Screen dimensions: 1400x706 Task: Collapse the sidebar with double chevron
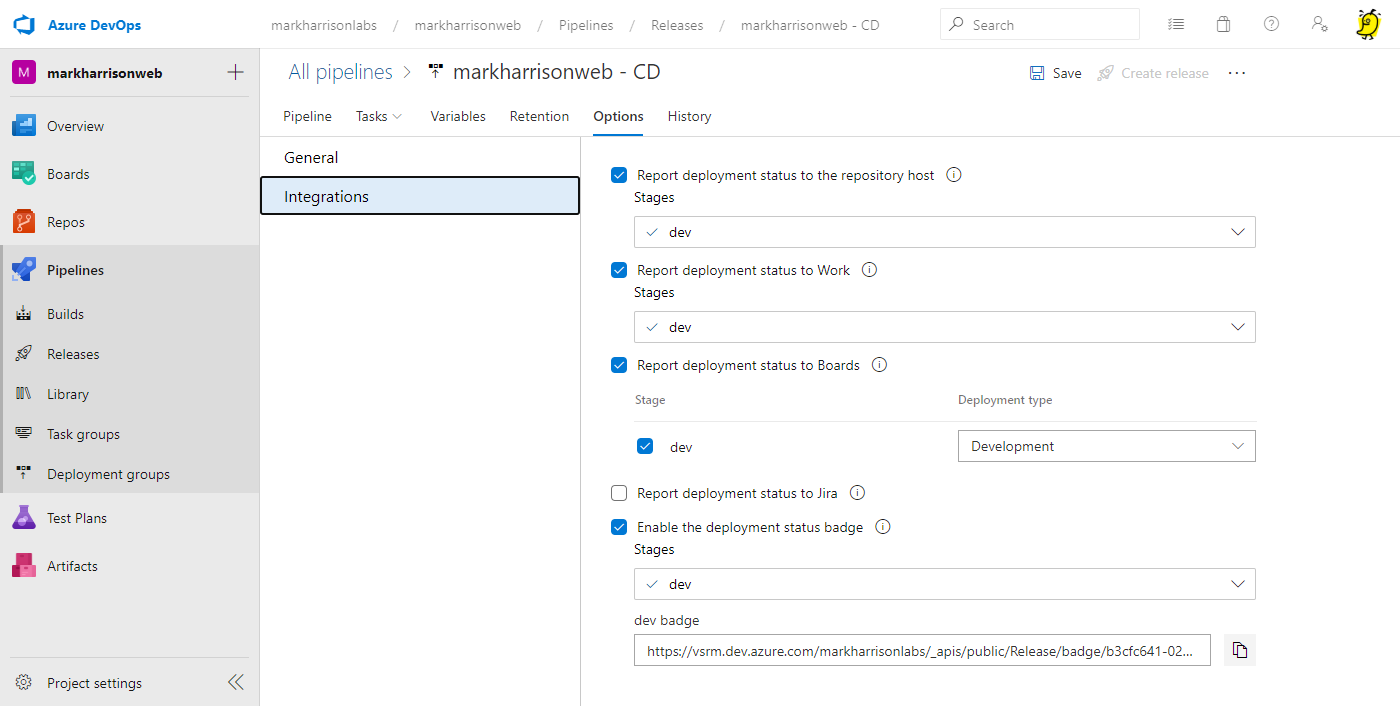pyautogui.click(x=235, y=682)
